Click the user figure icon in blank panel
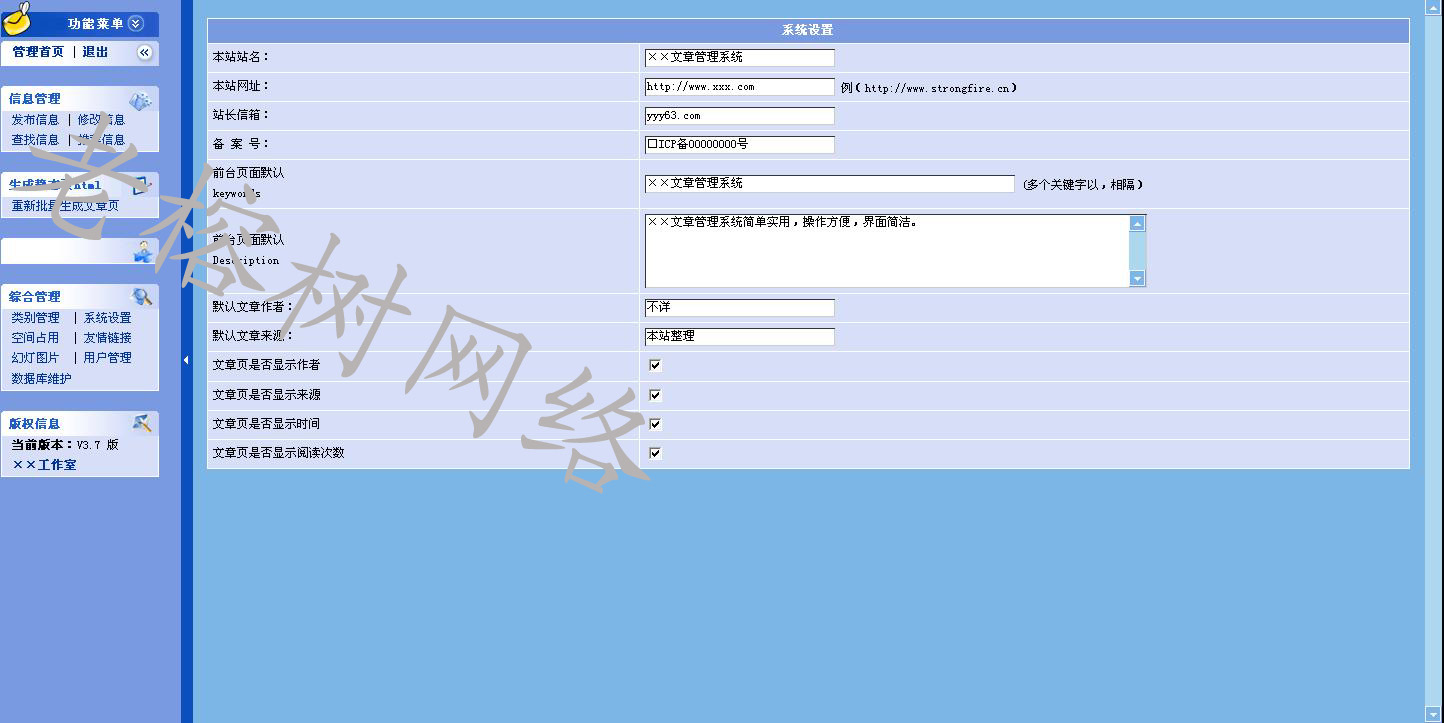Image resolution: width=1444 pixels, height=723 pixels. (x=143, y=252)
